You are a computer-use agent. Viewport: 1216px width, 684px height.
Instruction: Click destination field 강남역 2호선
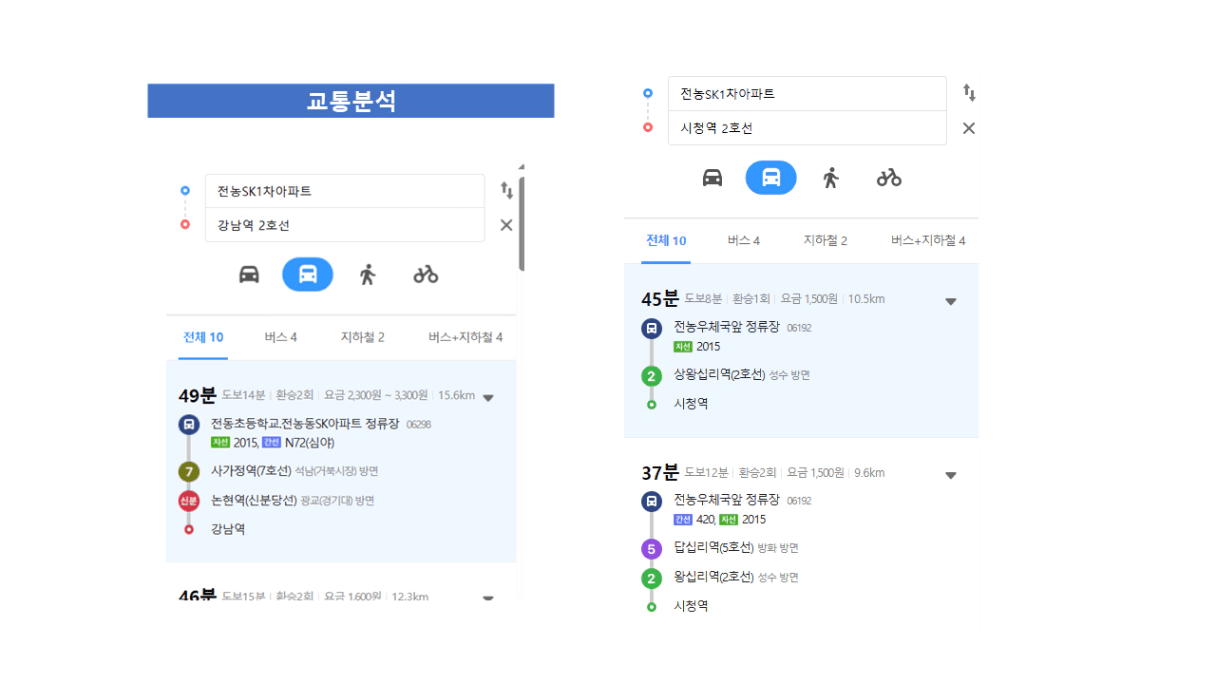[x=345, y=225]
